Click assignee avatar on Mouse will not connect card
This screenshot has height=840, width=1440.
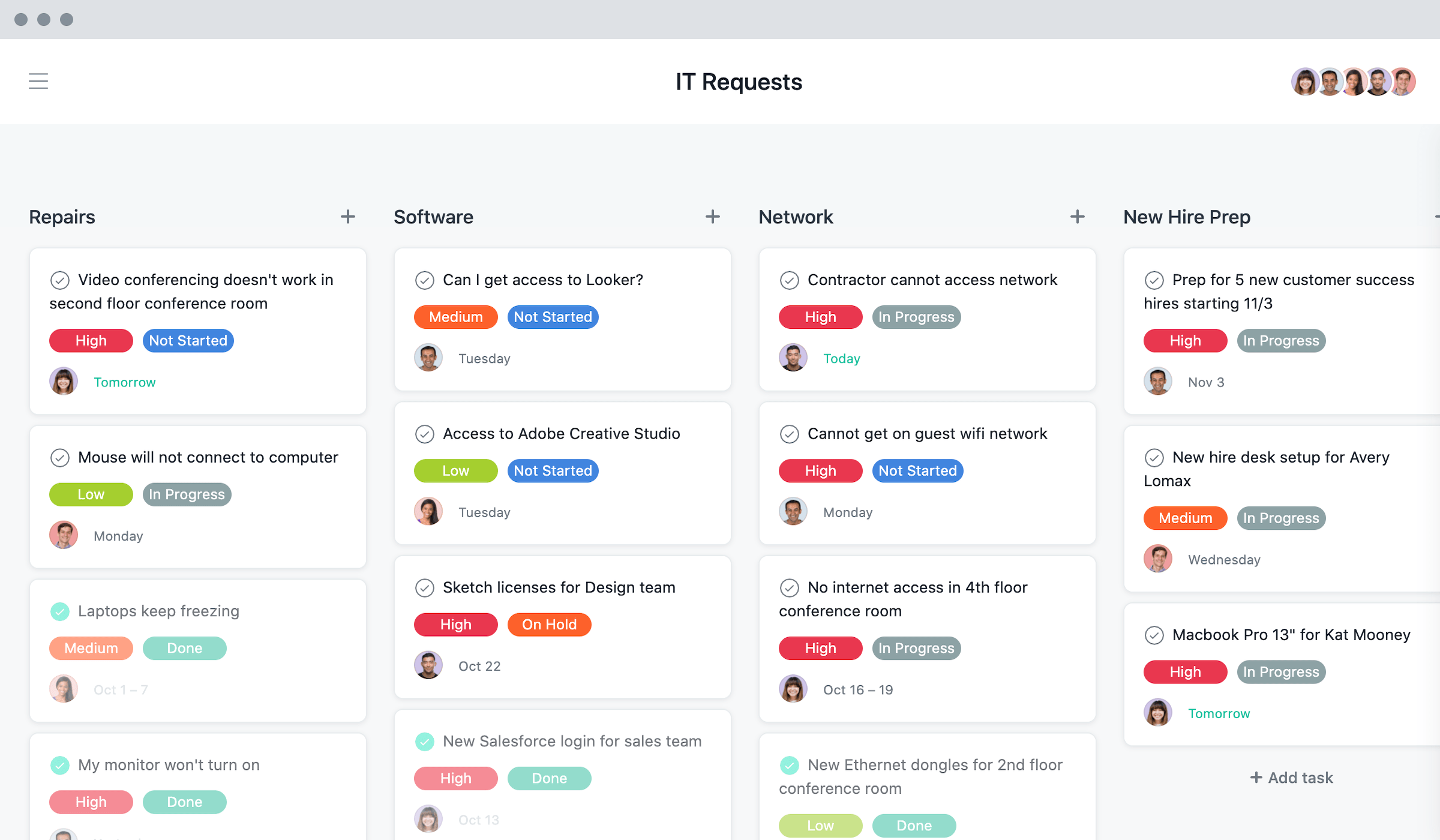pos(64,535)
